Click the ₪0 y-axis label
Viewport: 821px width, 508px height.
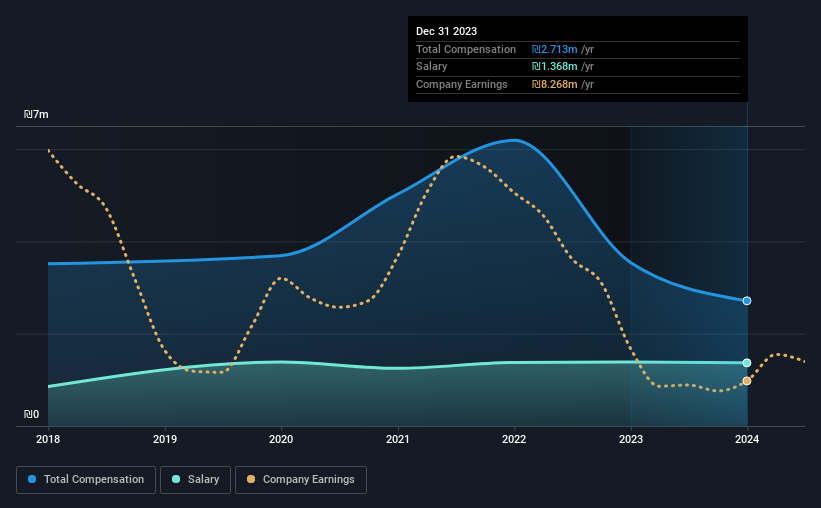coord(31,414)
